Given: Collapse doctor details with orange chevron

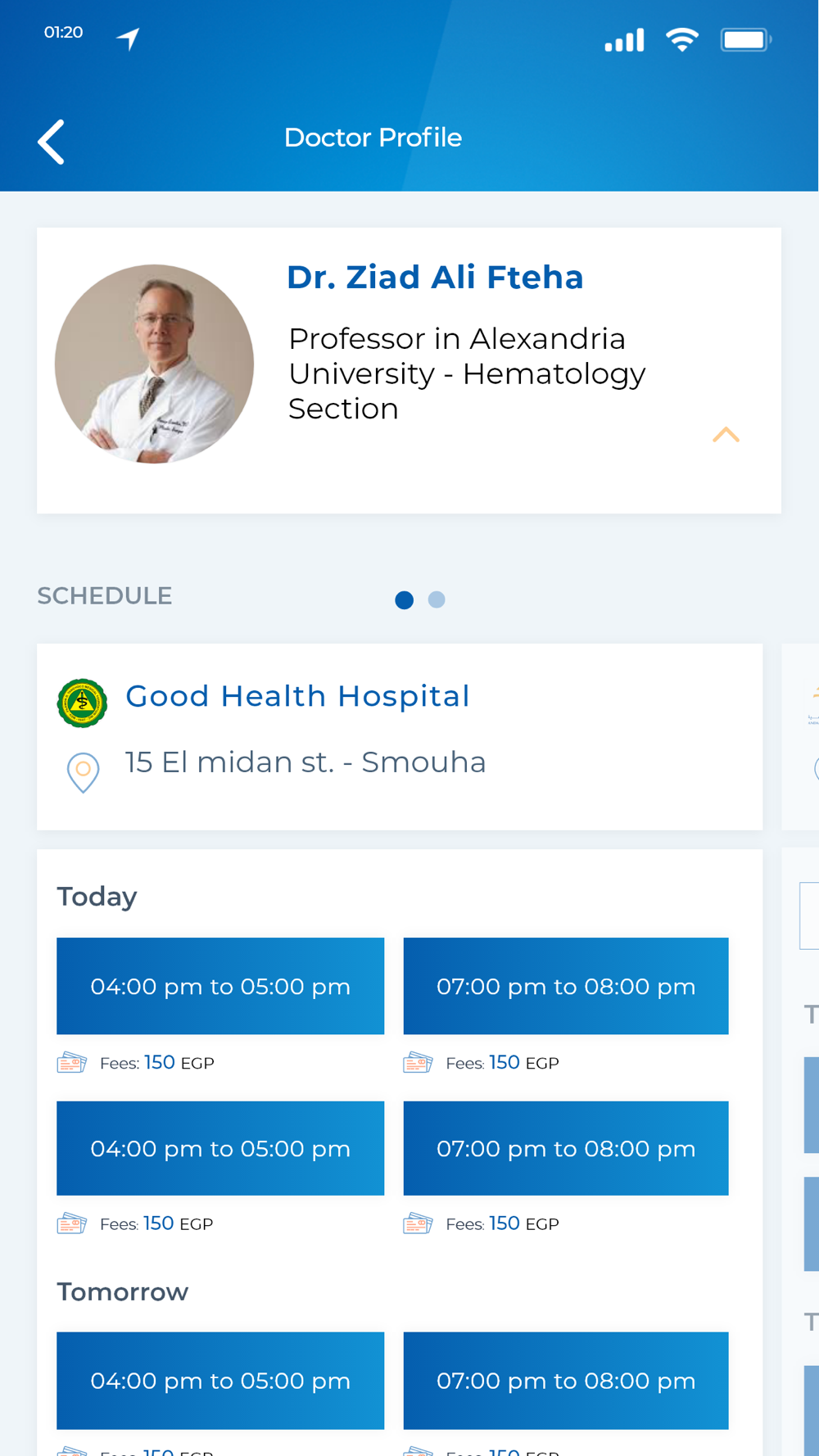Looking at the screenshot, I should tap(726, 434).
